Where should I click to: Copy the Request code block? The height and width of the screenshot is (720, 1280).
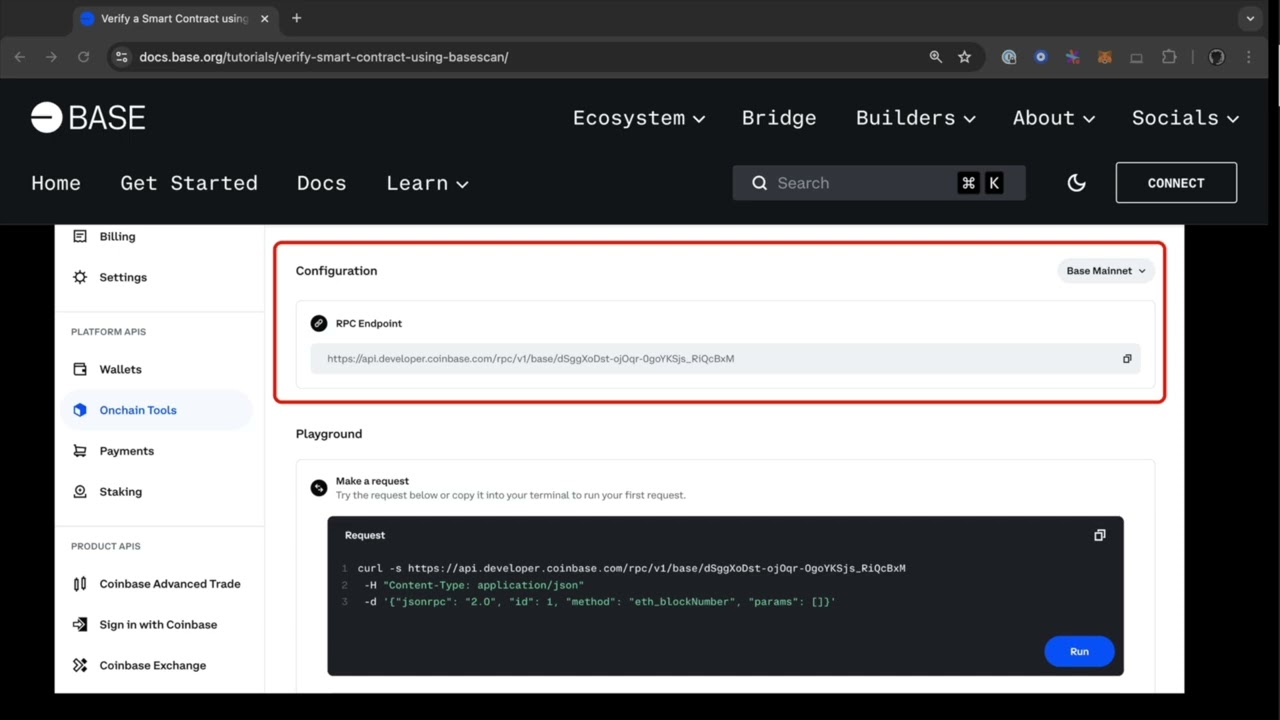(1100, 535)
